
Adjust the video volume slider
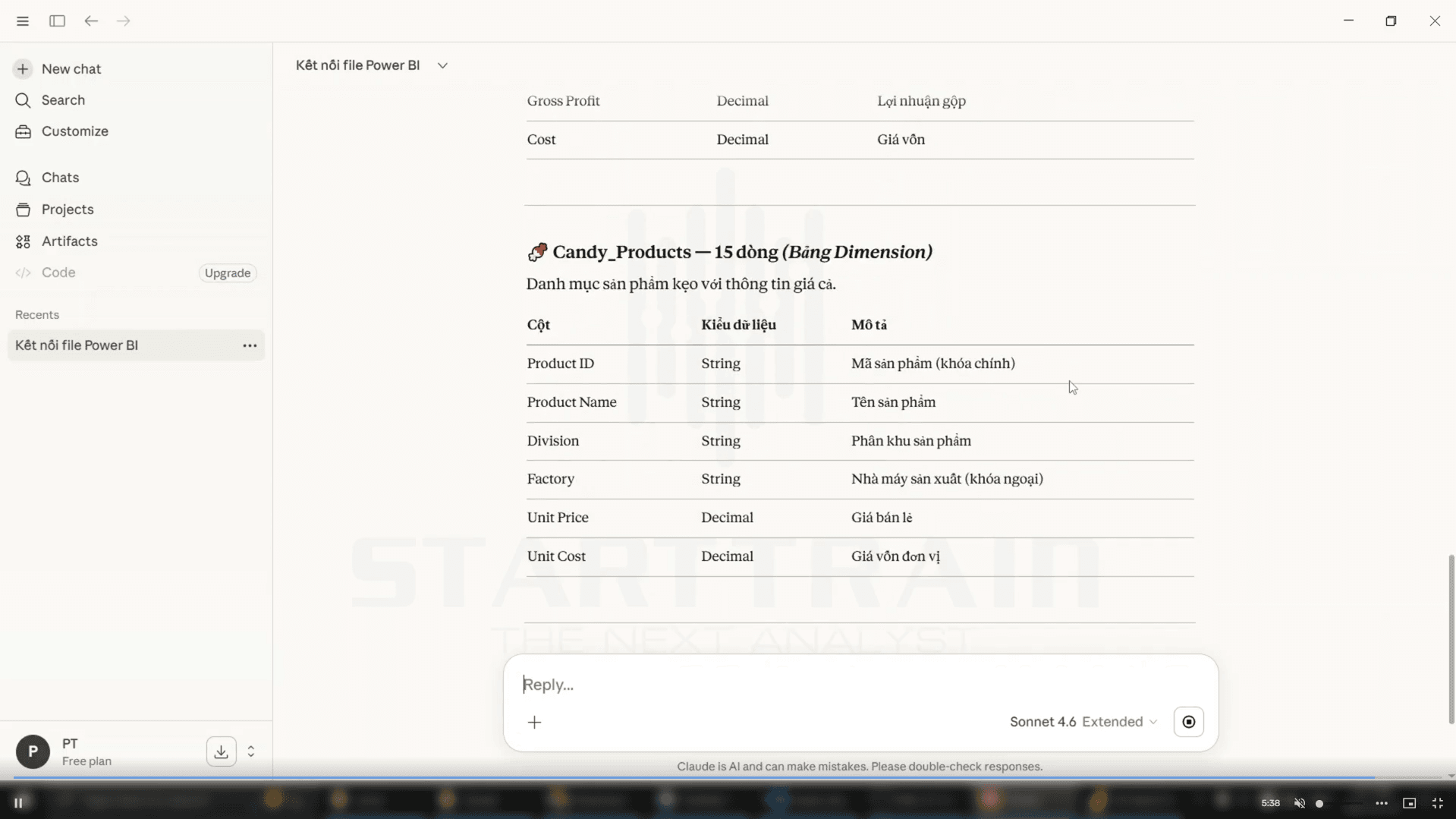[x=1339, y=804]
